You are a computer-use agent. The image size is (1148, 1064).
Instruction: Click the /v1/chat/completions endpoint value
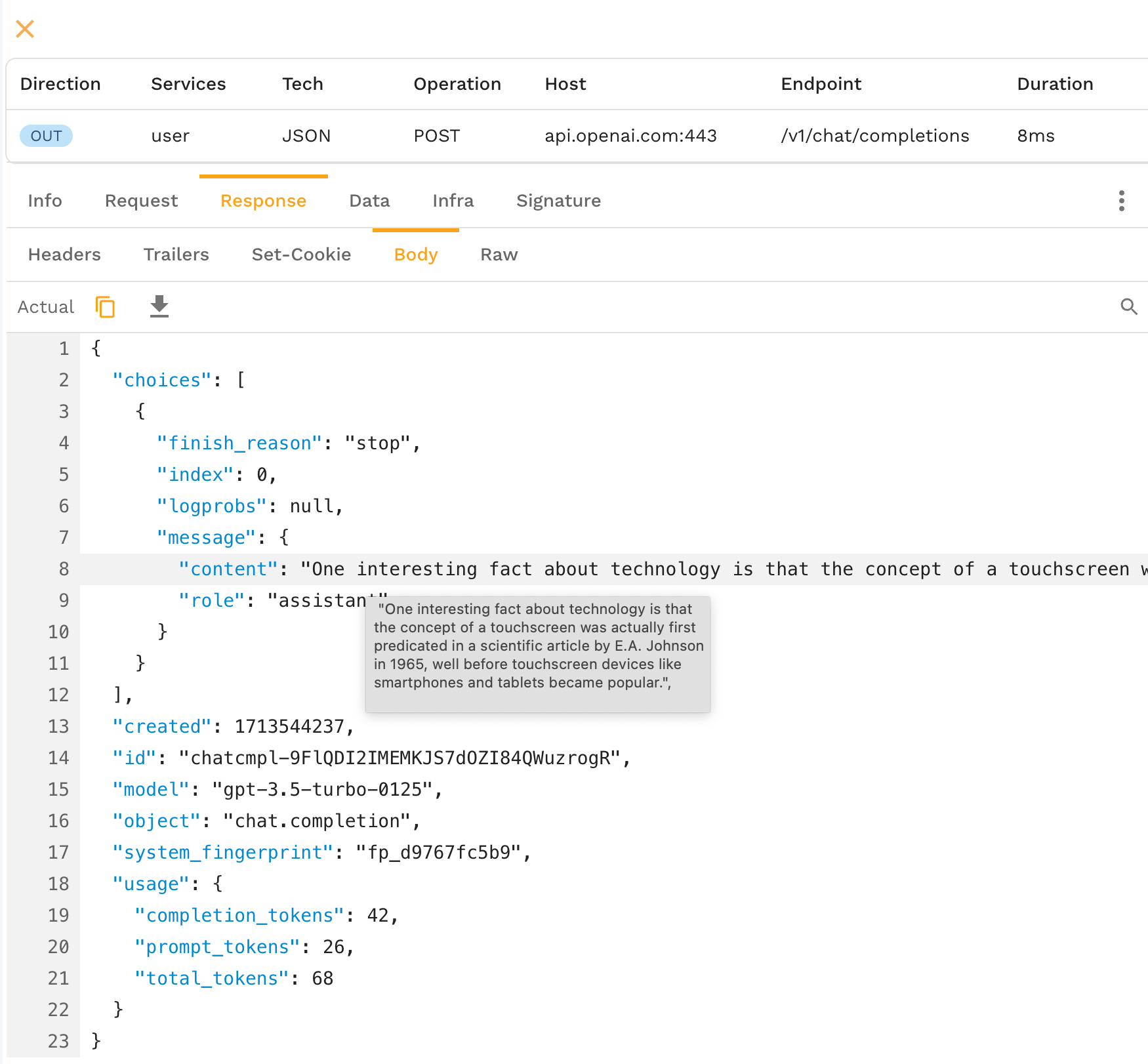tap(874, 136)
